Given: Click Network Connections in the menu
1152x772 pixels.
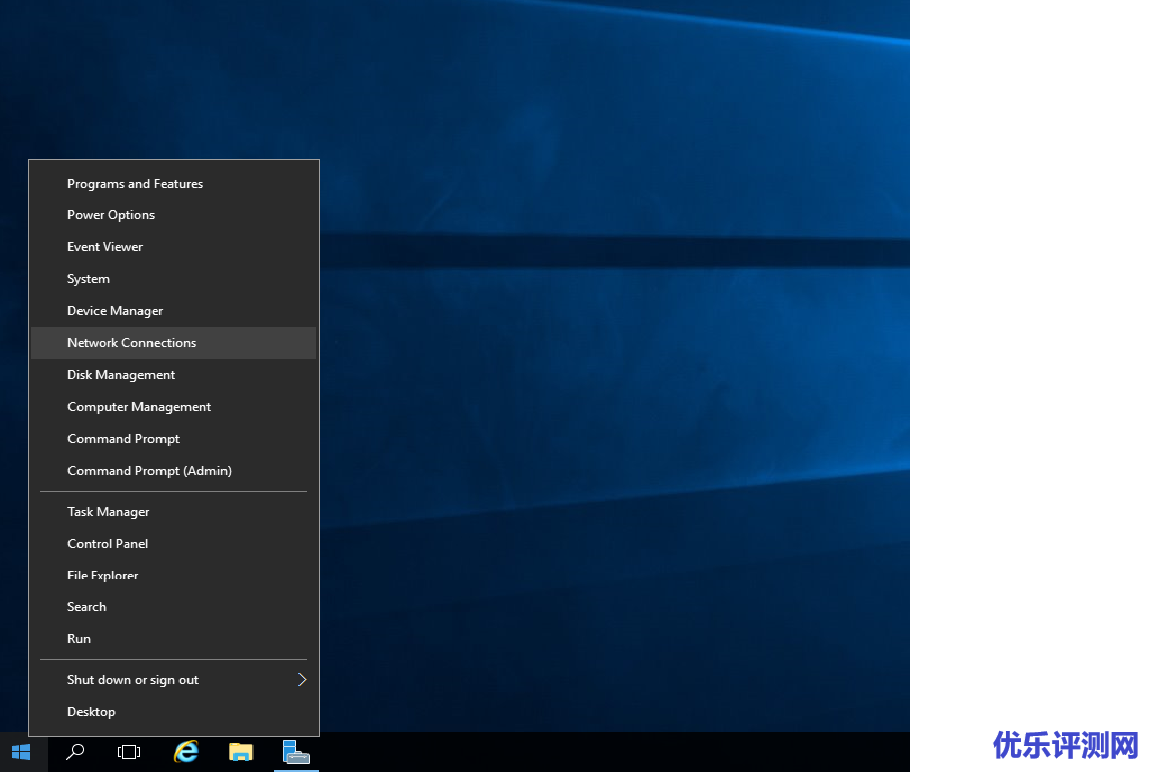Looking at the screenshot, I should click(131, 343).
